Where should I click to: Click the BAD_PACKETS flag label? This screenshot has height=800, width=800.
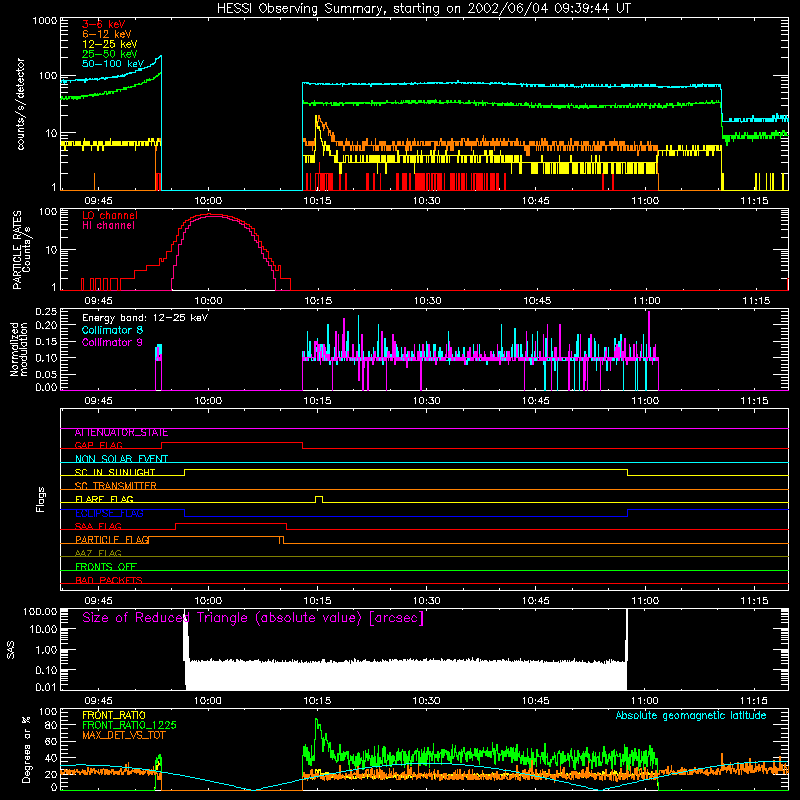click(109, 580)
